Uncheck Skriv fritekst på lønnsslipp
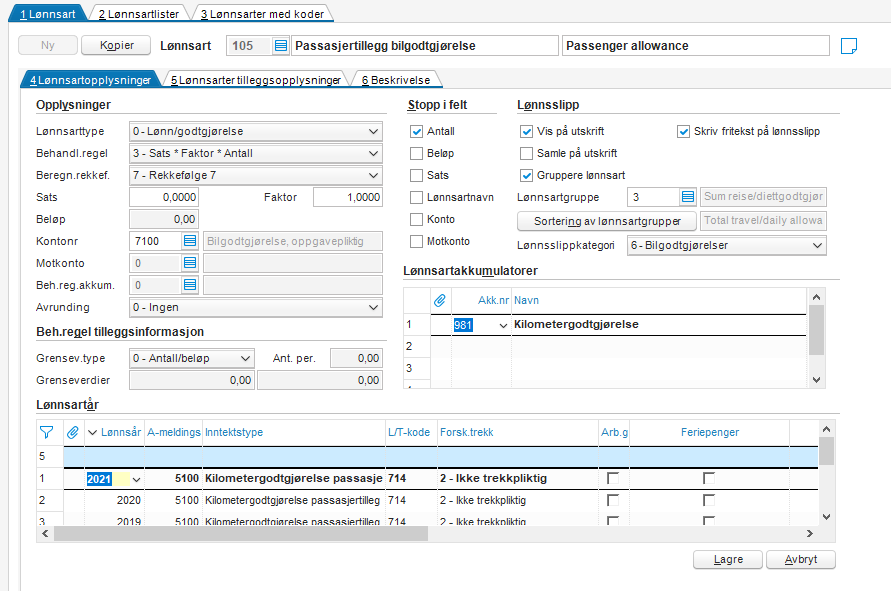Screen dimensions: 891x591 pyautogui.click(x=684, y=131)
